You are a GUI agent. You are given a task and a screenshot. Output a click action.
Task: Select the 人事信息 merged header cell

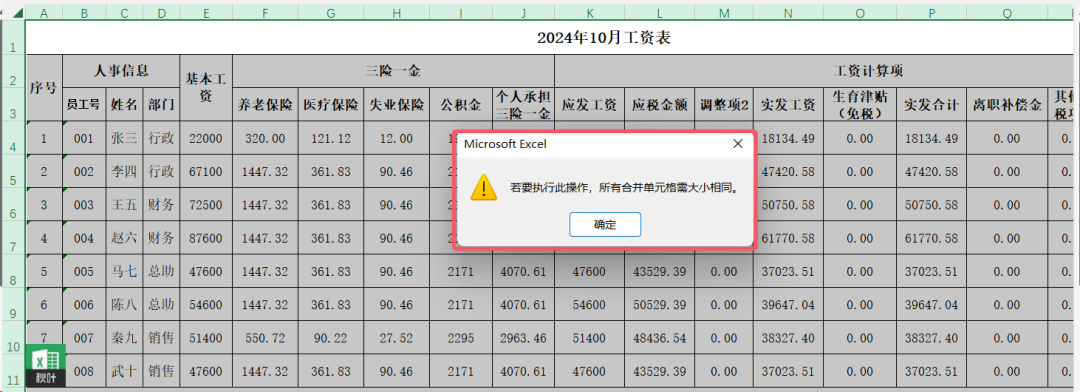121,71
